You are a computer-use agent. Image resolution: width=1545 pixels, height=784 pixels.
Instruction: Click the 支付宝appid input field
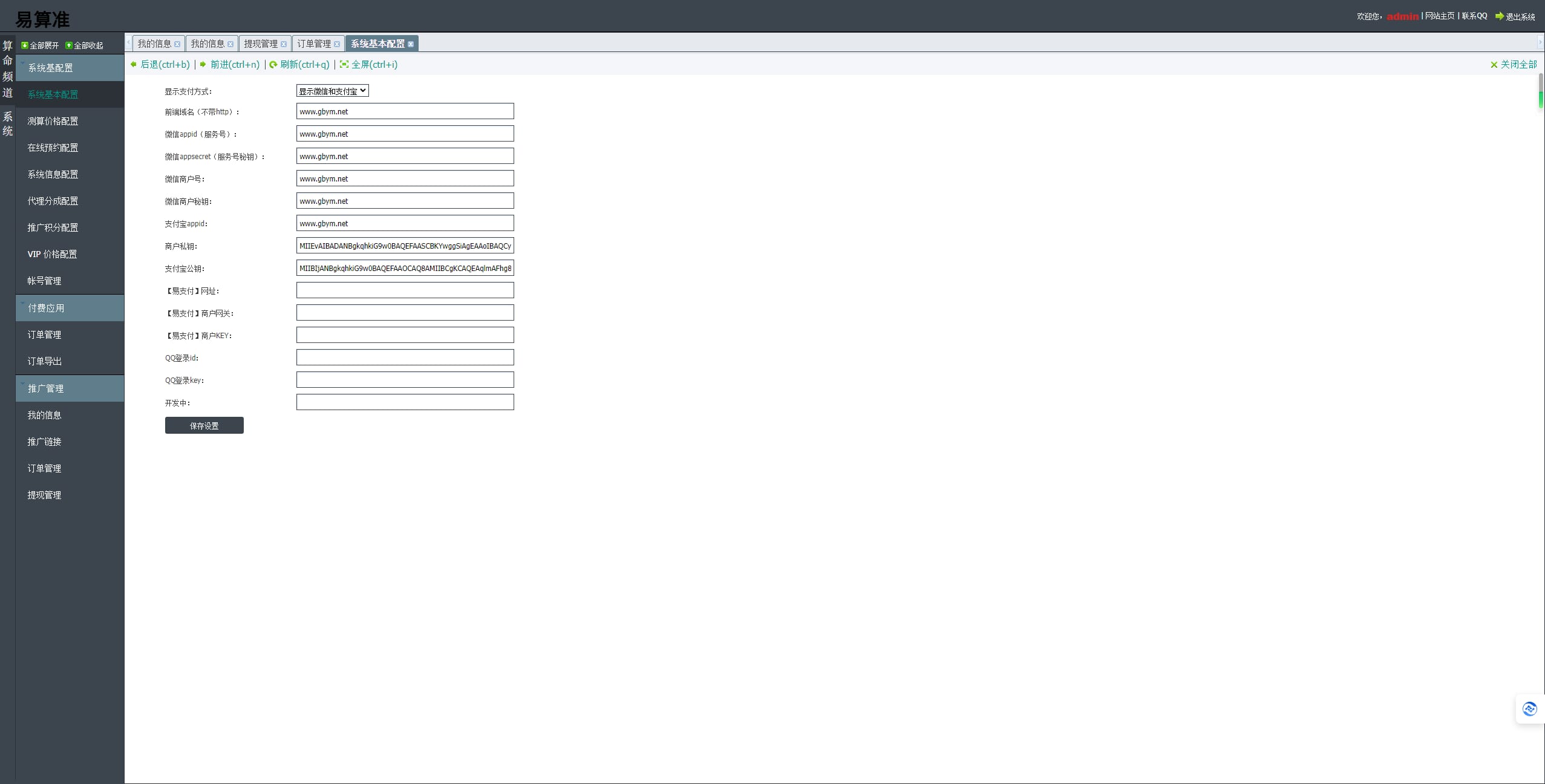[x=405, y=223]
